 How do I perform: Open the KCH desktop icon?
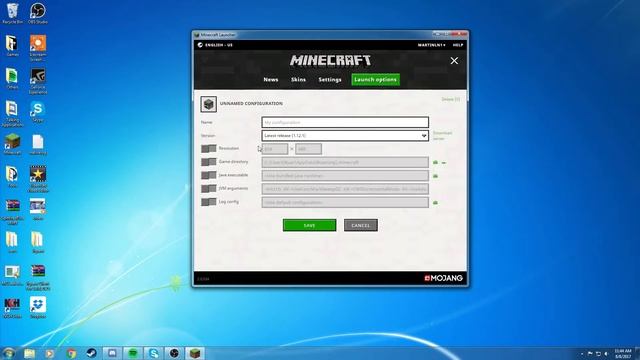point(12,308)
